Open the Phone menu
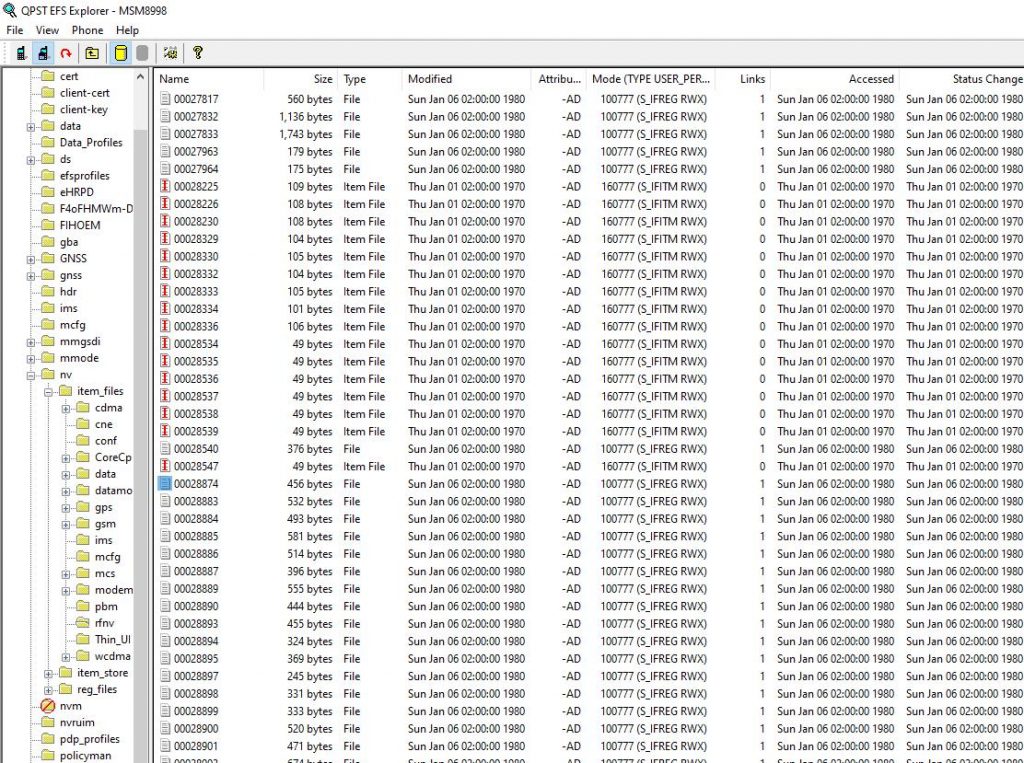This screenshot has width=1024, height=763. pyautogui.click(x=87, y=30)
